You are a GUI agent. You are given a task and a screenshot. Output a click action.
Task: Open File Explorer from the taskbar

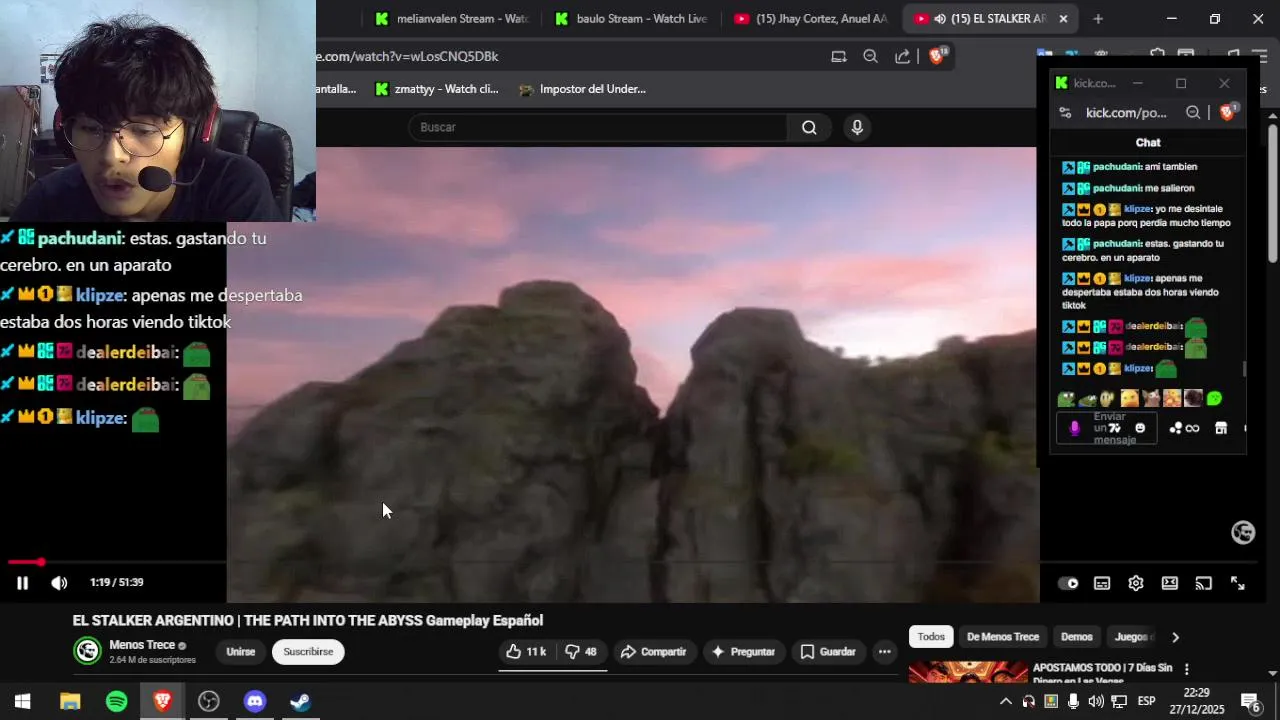coord(70,701)
